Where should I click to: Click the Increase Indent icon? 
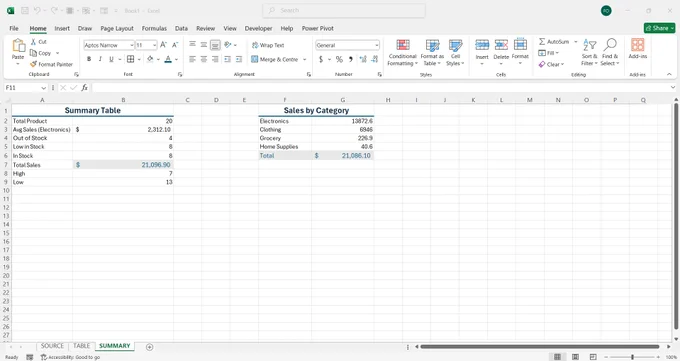tap(239, 59)
